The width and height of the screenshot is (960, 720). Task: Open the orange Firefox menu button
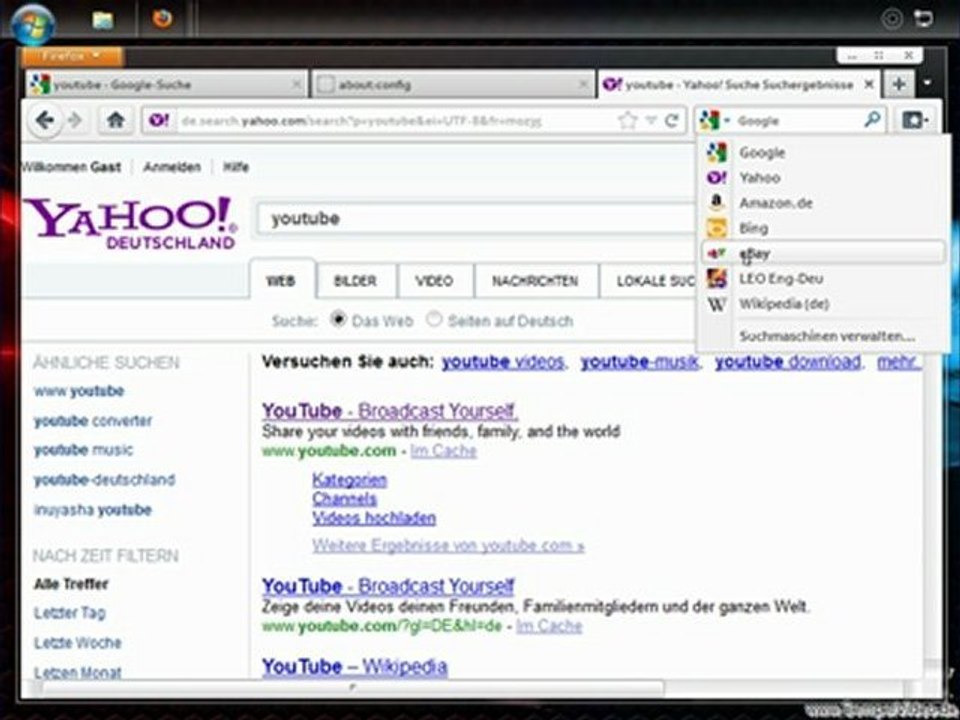click(x=72, y=56)
